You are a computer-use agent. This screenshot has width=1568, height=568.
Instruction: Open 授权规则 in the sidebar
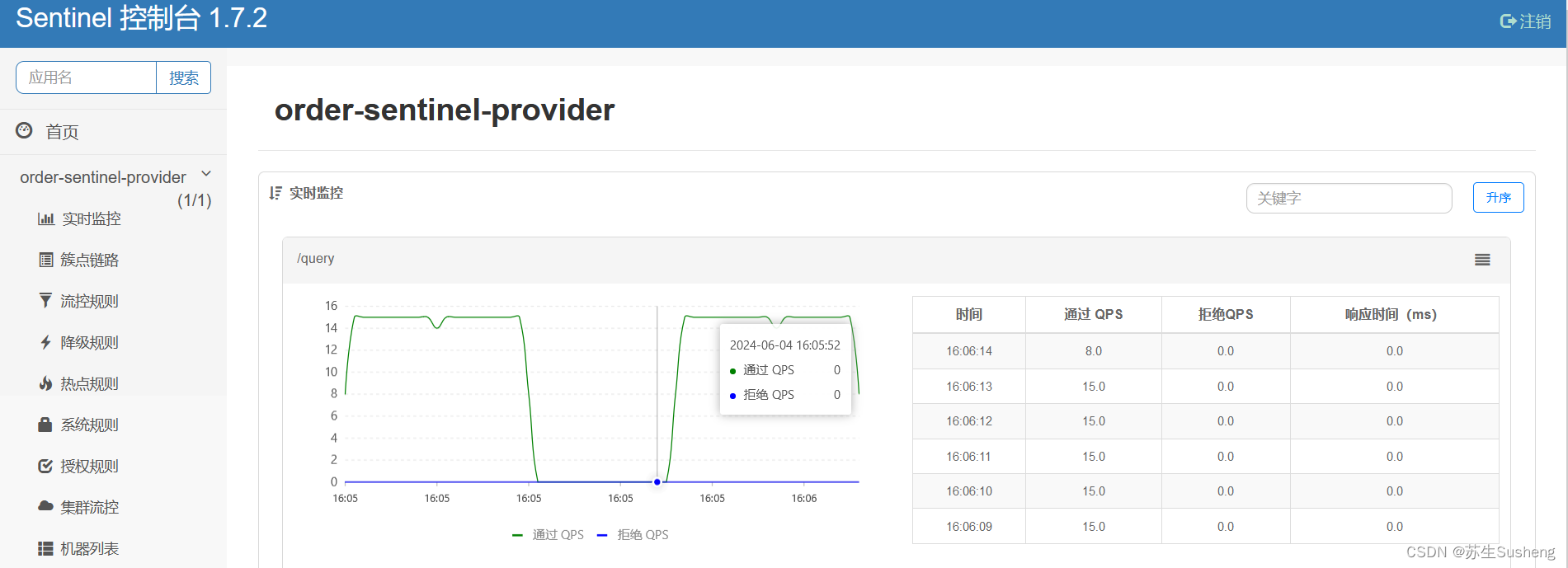tap(90, 466)
